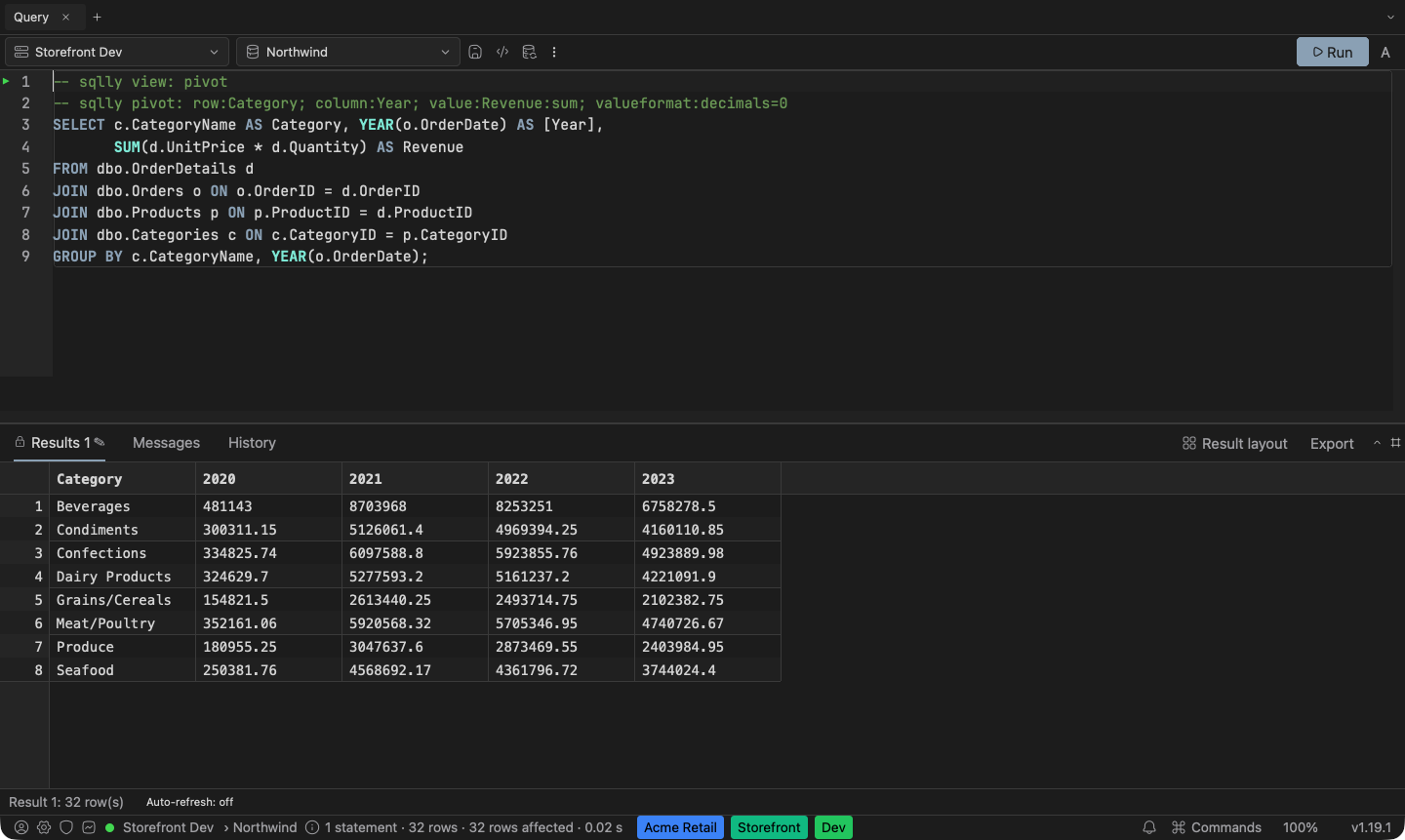This screenshot has height=840, width=1405.
Task: Click the save query icon in toolbar
Action: pos(475,52)
